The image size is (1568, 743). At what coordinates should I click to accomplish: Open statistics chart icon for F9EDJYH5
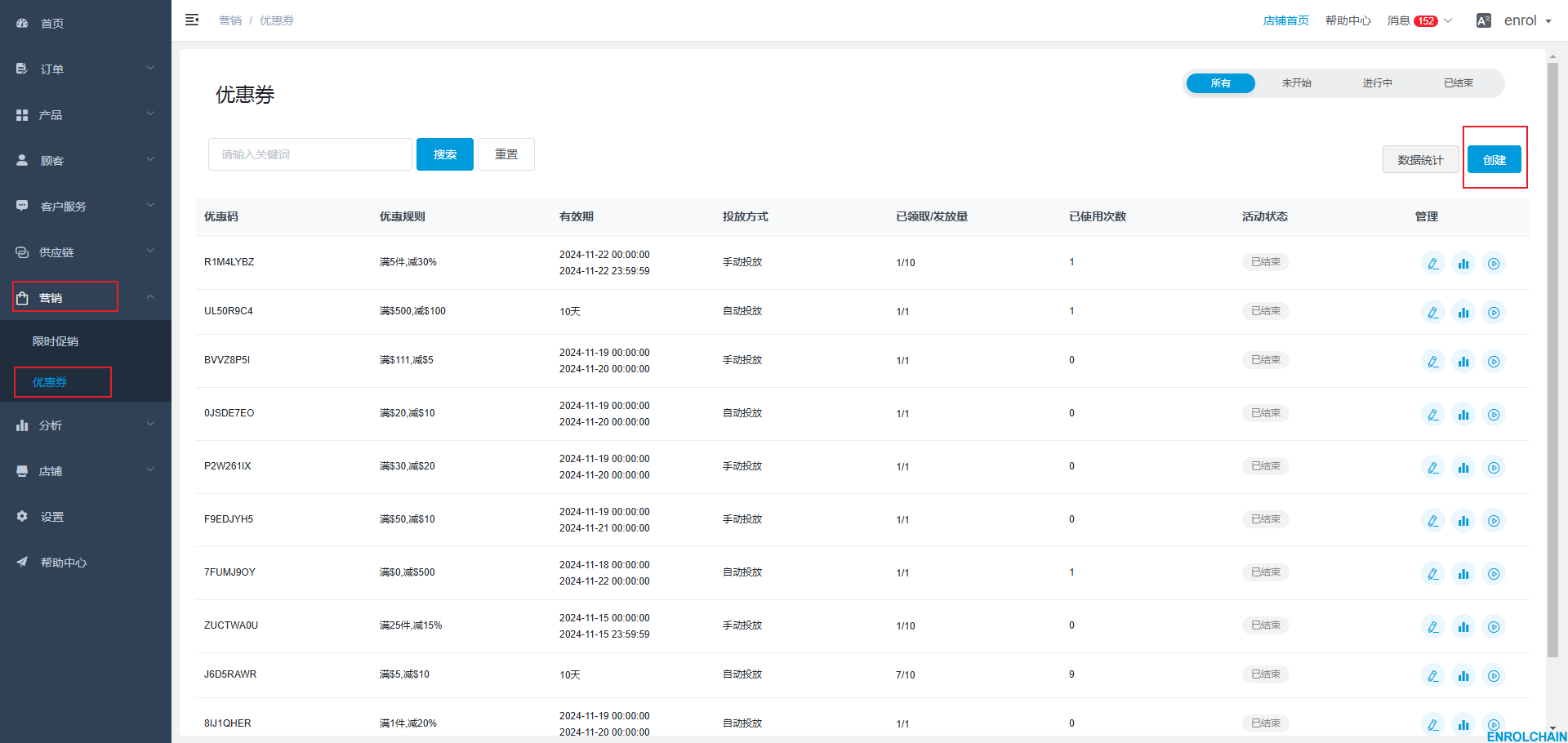point(1463,520)
